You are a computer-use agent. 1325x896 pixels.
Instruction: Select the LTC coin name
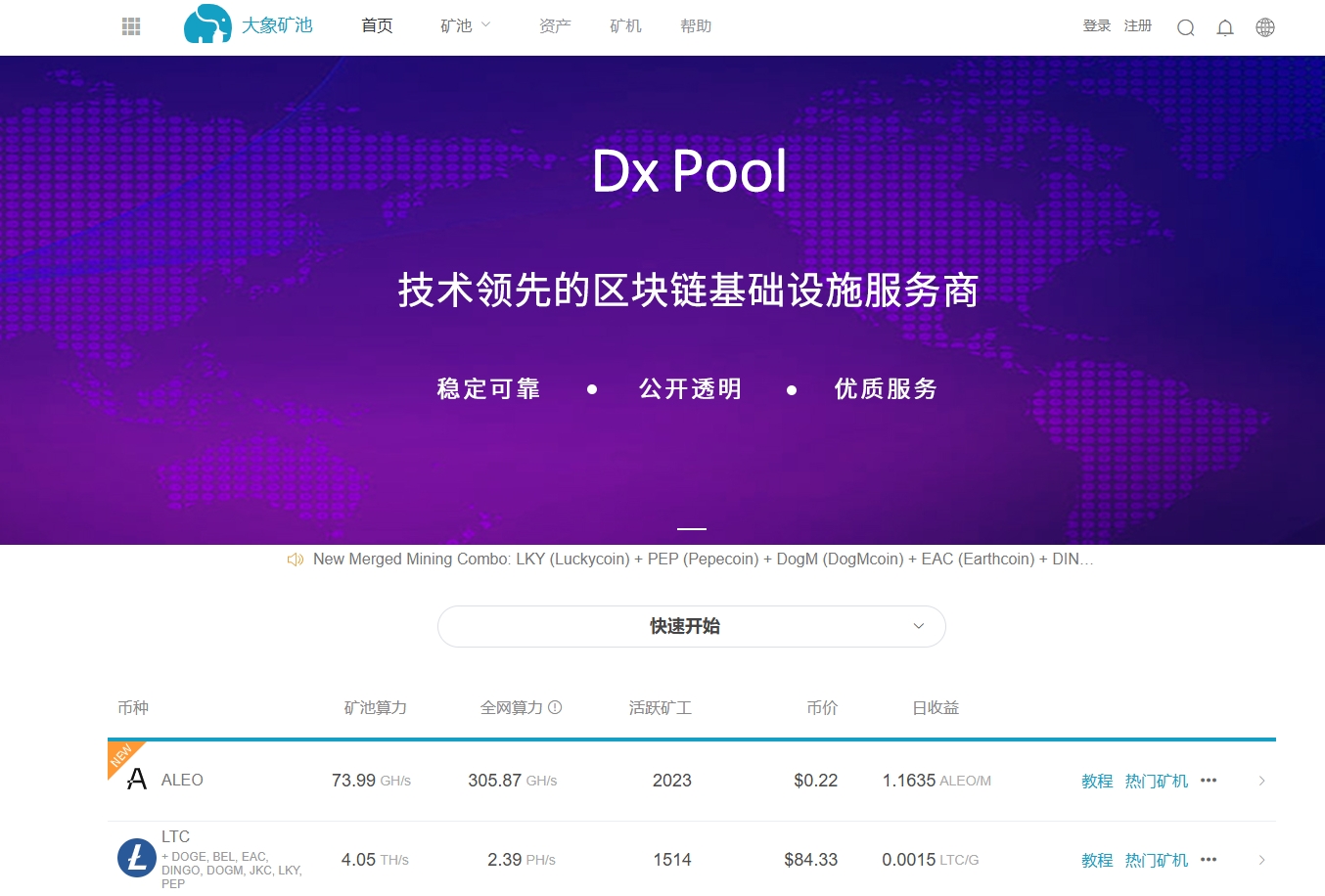point(176,836)
